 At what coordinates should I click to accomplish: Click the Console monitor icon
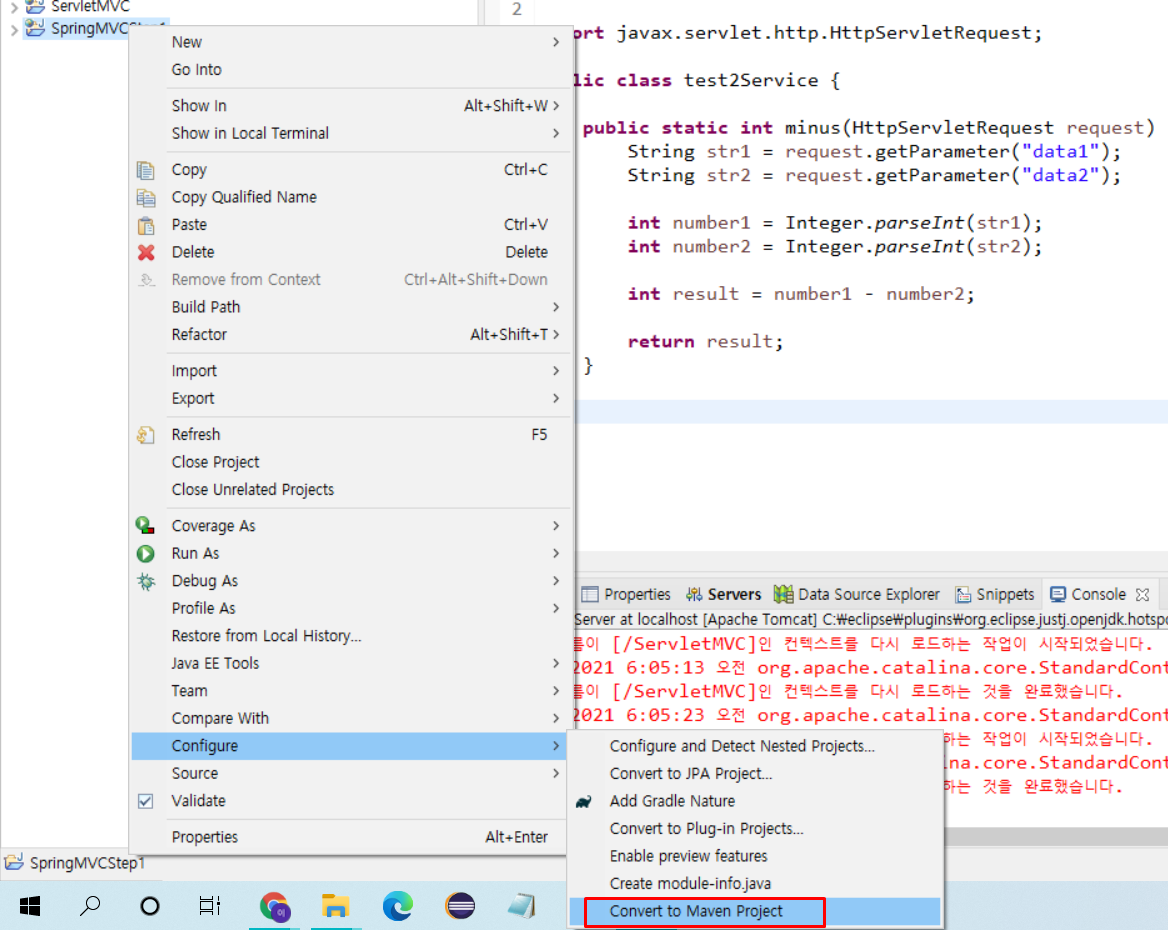point(1058,594)
